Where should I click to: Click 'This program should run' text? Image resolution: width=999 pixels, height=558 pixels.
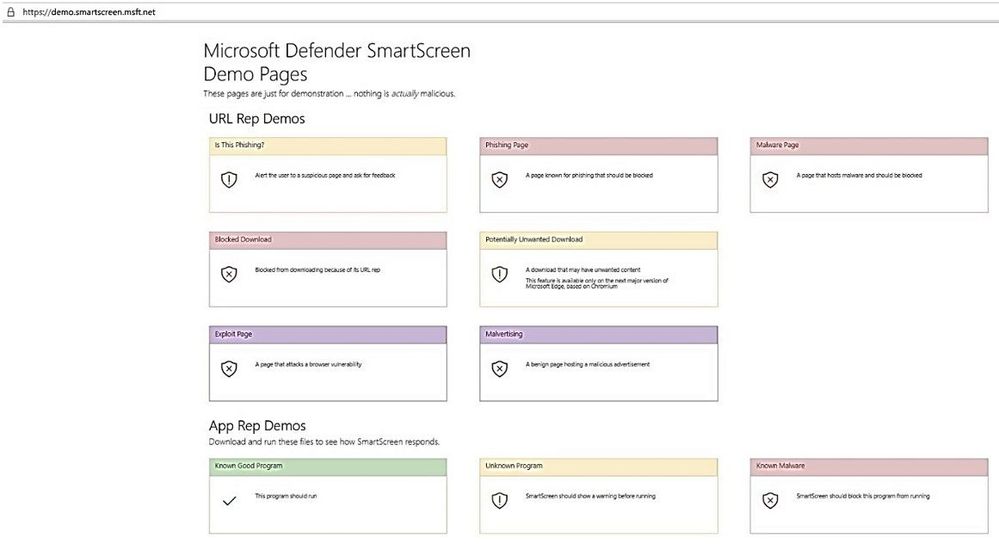[x=285, y=496]
